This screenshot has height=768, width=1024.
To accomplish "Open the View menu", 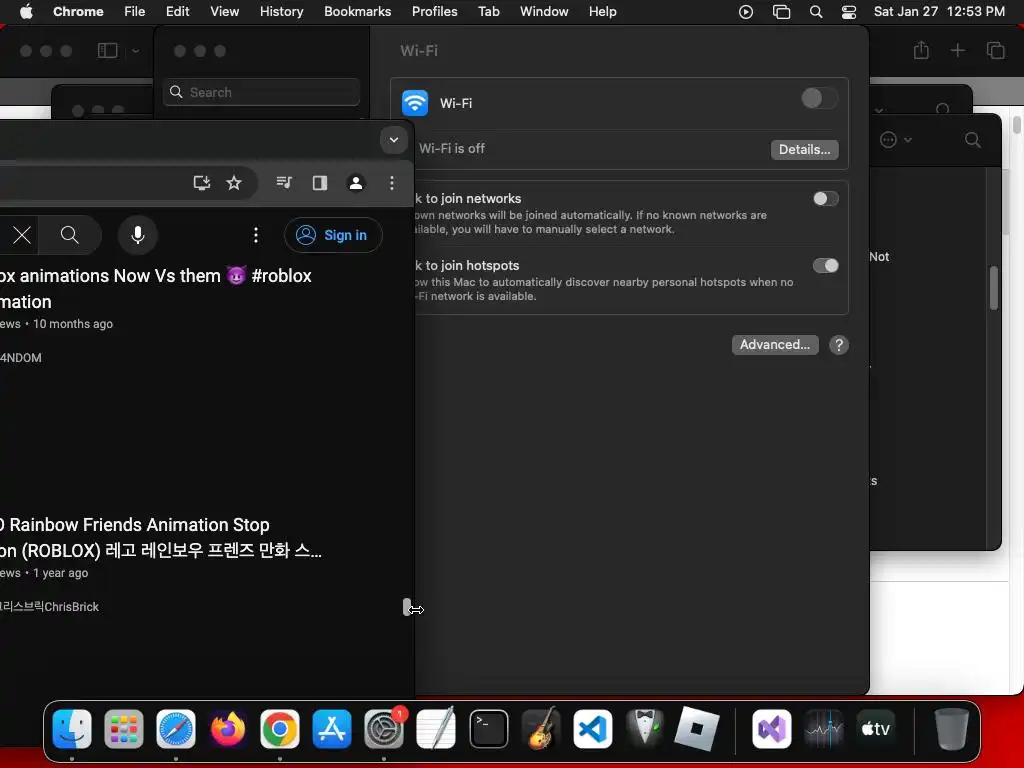I will tap(225, 11).
